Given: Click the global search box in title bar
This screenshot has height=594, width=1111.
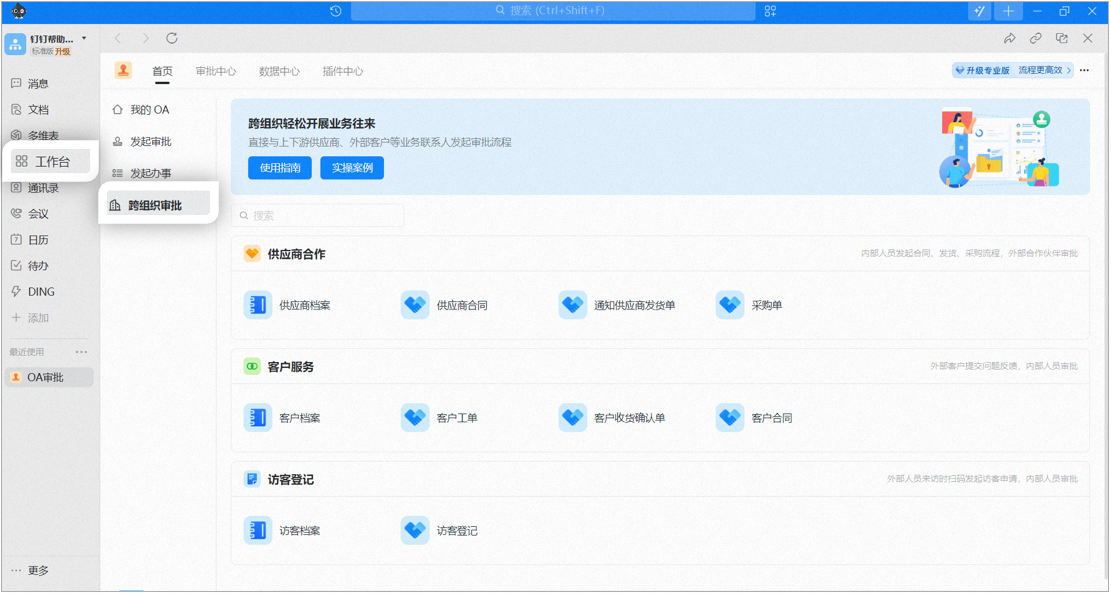Looking at the screenshot, I should coord(553,11).
